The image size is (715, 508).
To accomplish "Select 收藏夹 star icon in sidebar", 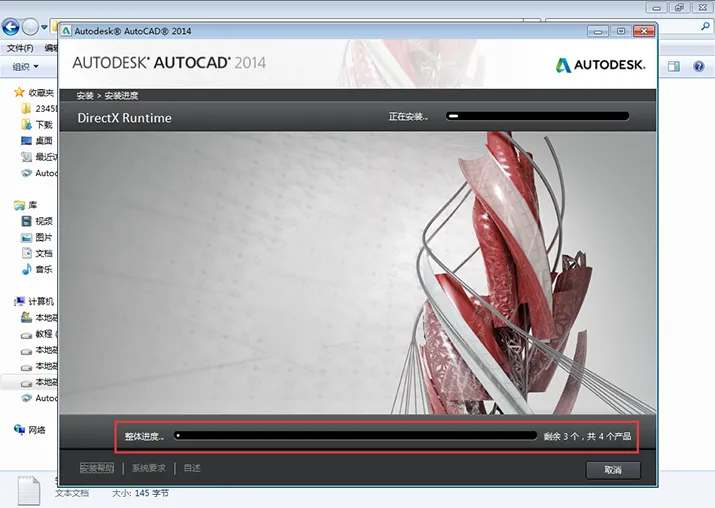I will (x=19, y=93).
